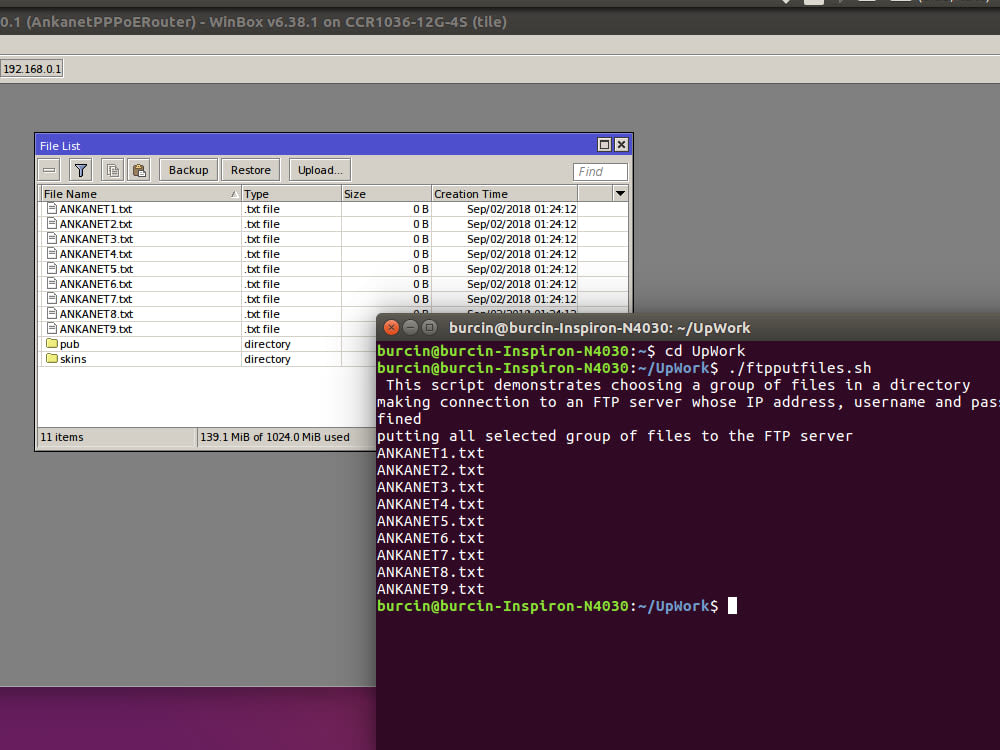1000x750 pixels.
Task: Click the 0 B size of ANKANET3.txt
Action: (421, 239)
